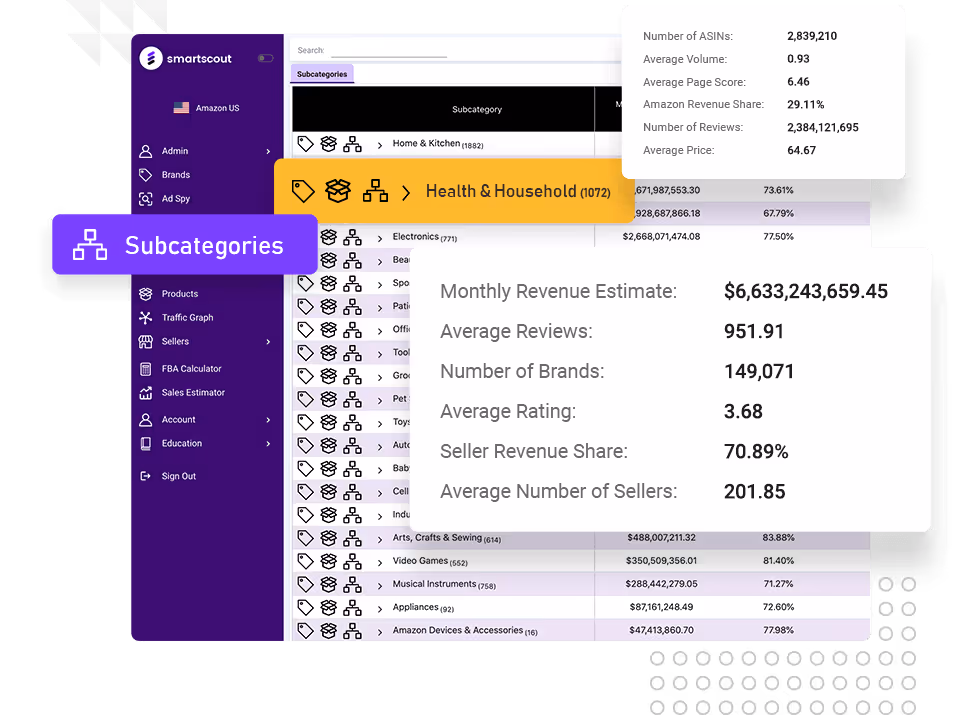Screen dimensions: 953x715
Task: Select revenue value $488,007,211.32
Action: pyautogui.click(x=661, y=537)
